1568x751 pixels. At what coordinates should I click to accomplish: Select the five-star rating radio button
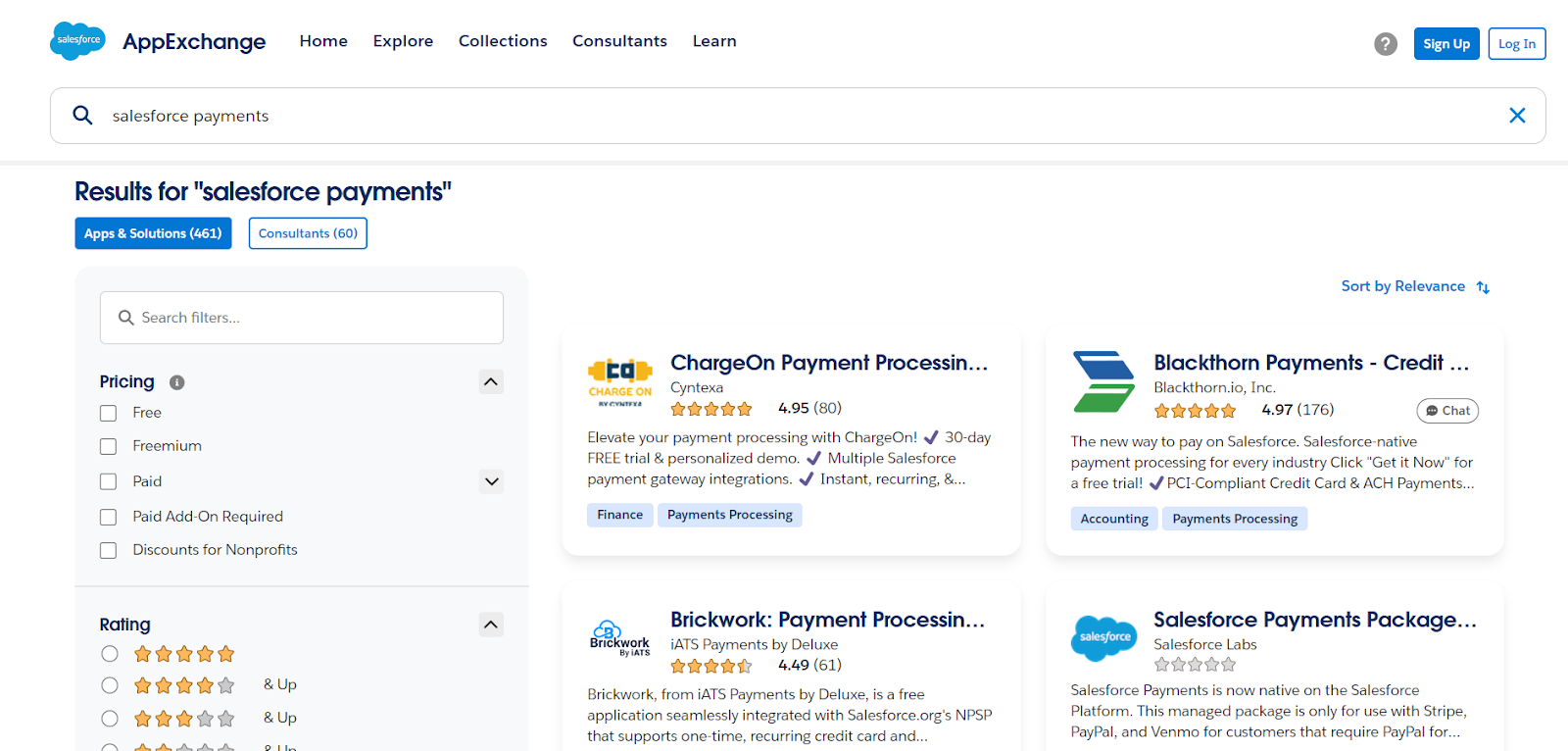[x=110, y=654]
